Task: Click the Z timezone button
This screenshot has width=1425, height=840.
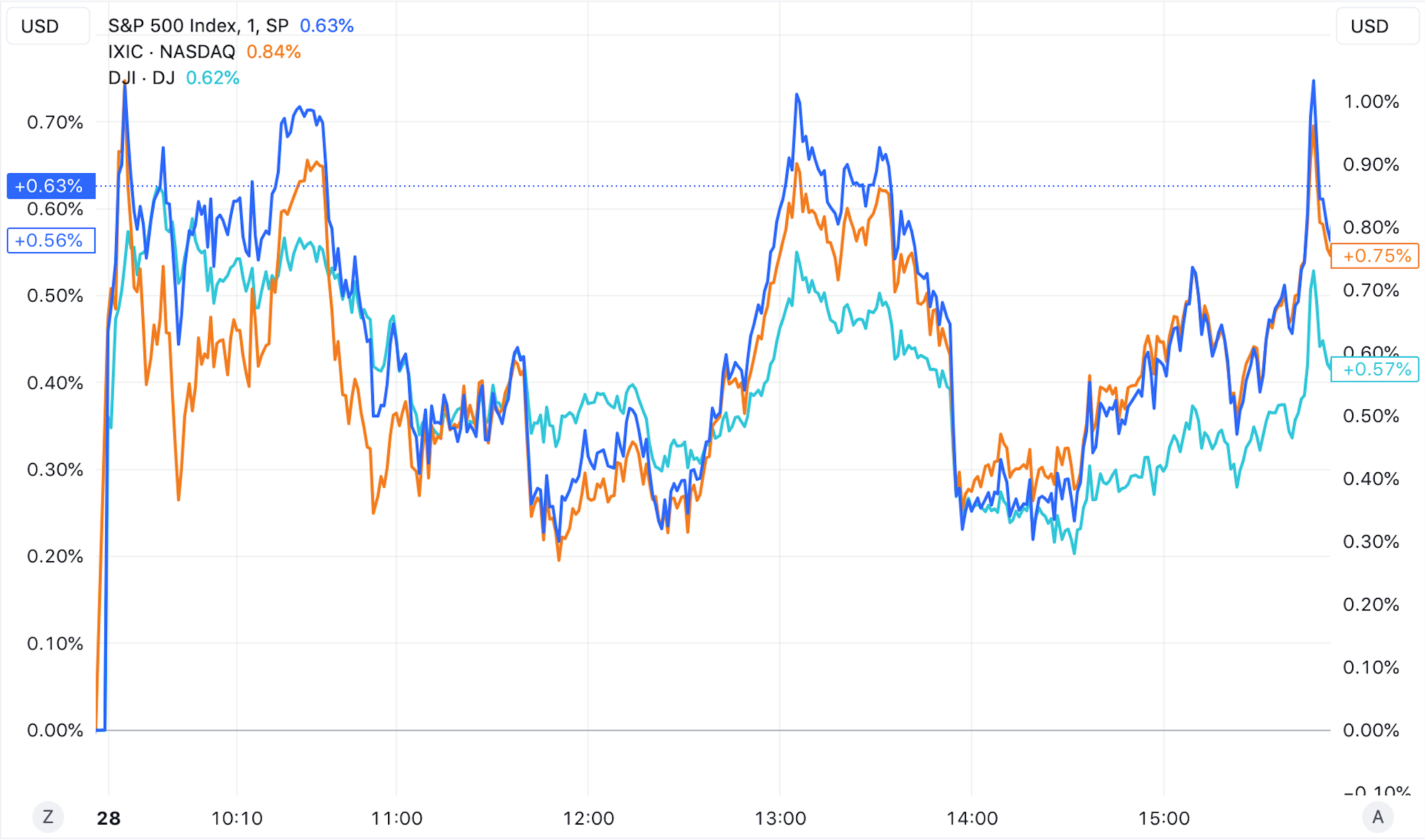Action: (48, 817)
